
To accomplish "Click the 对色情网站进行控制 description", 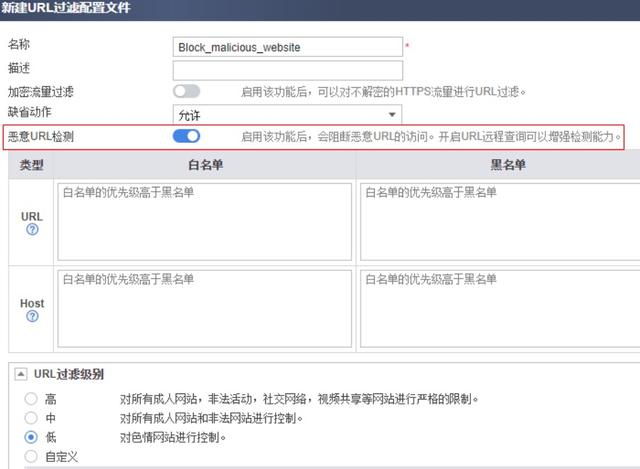I will 173,438.
